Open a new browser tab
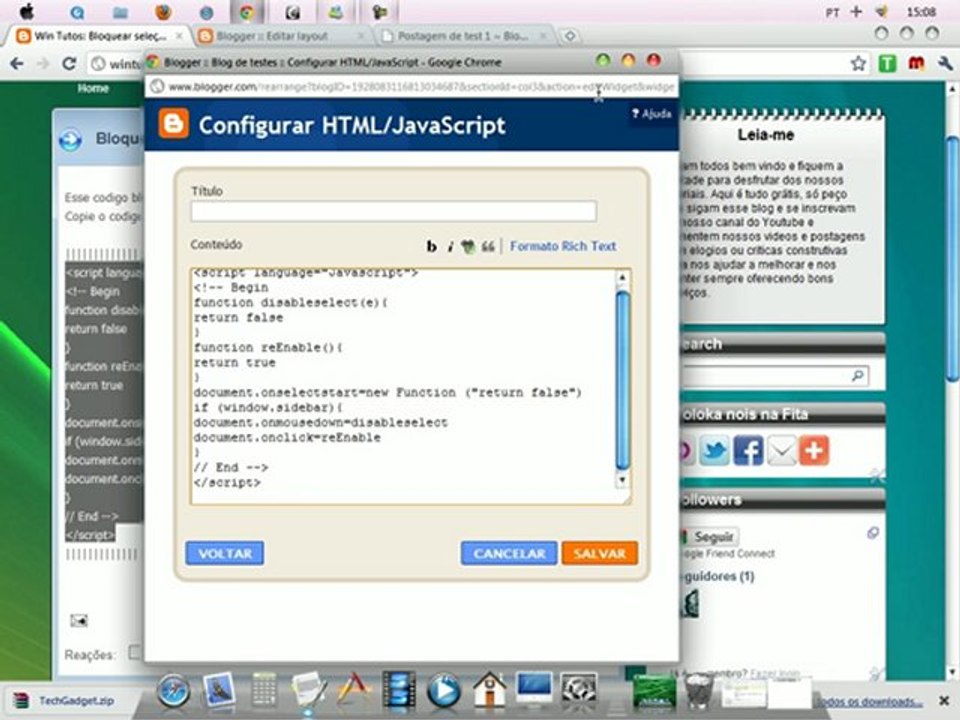 click(x=570, y=36)
